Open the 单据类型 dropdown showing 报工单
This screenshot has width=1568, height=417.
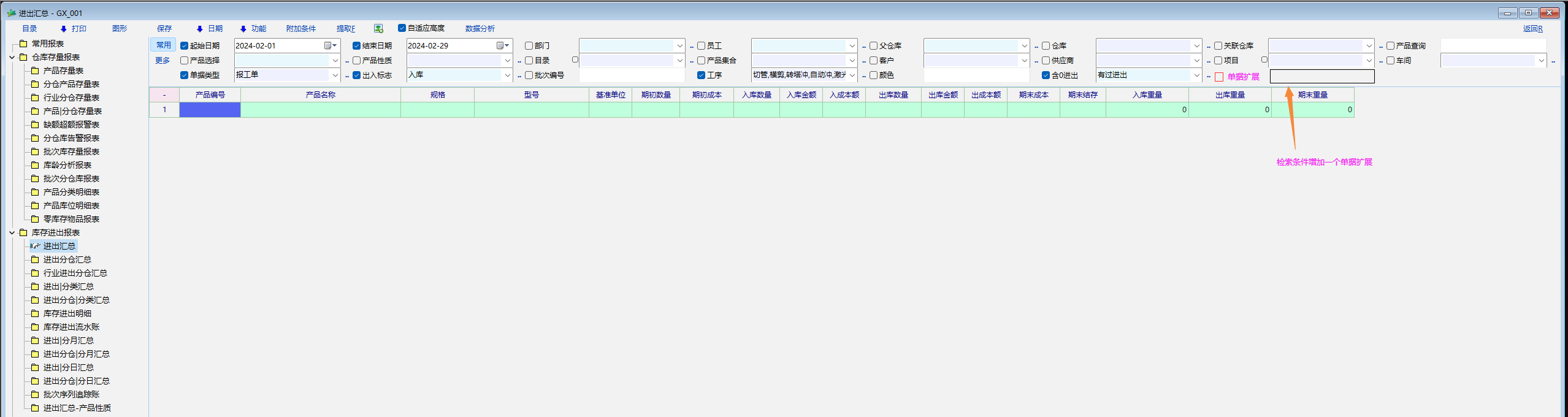click(x=335, y=75)
